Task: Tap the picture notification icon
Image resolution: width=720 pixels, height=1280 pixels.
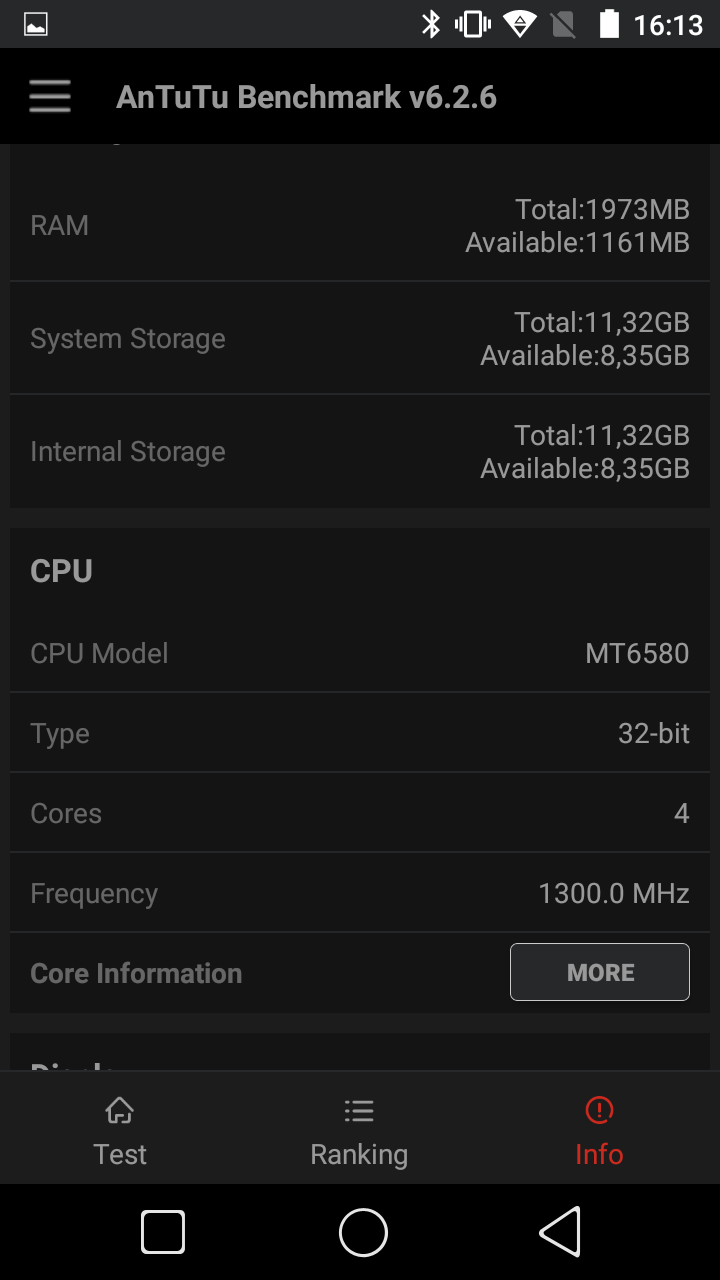Action: (x=36, y=25)
